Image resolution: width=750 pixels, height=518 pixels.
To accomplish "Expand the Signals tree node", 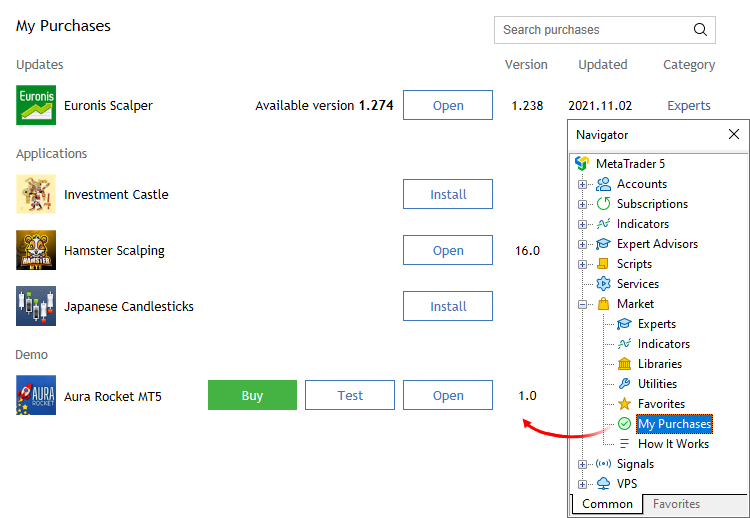I will (582, 464).
